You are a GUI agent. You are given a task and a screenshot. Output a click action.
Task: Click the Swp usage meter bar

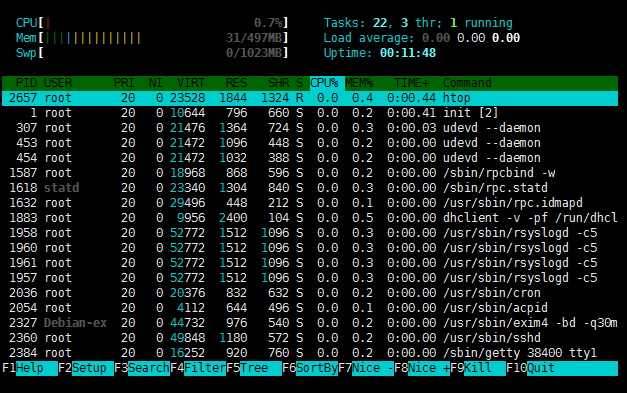(x=152, y=53)
